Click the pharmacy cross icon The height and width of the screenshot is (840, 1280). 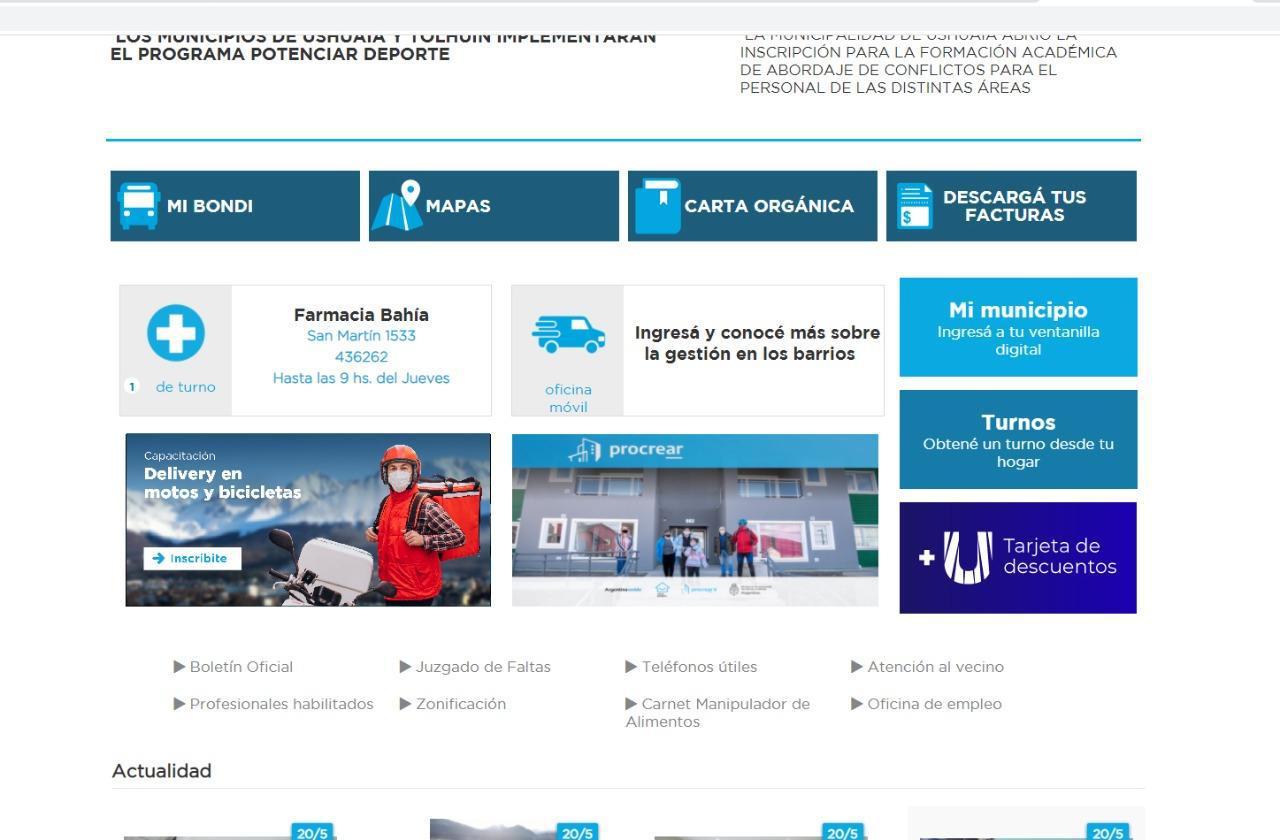coord(176,333)
